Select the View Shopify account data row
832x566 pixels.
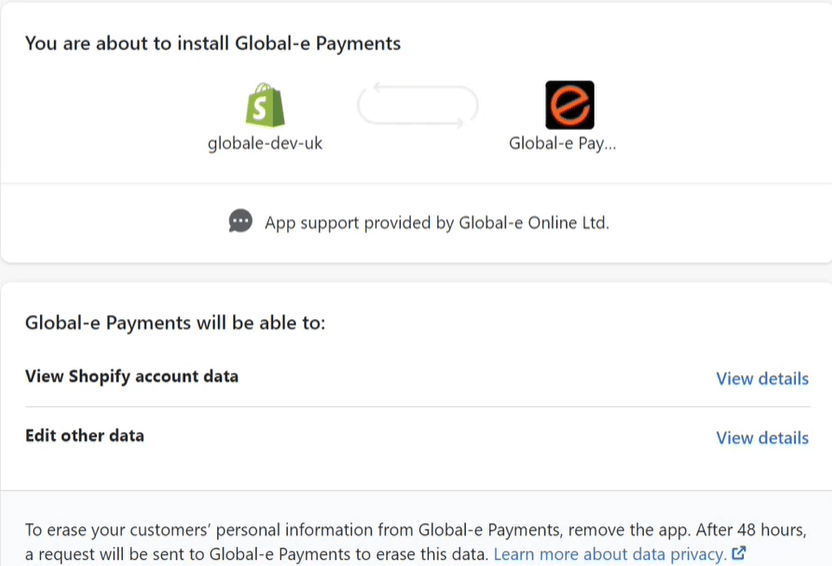pos(417,377)
